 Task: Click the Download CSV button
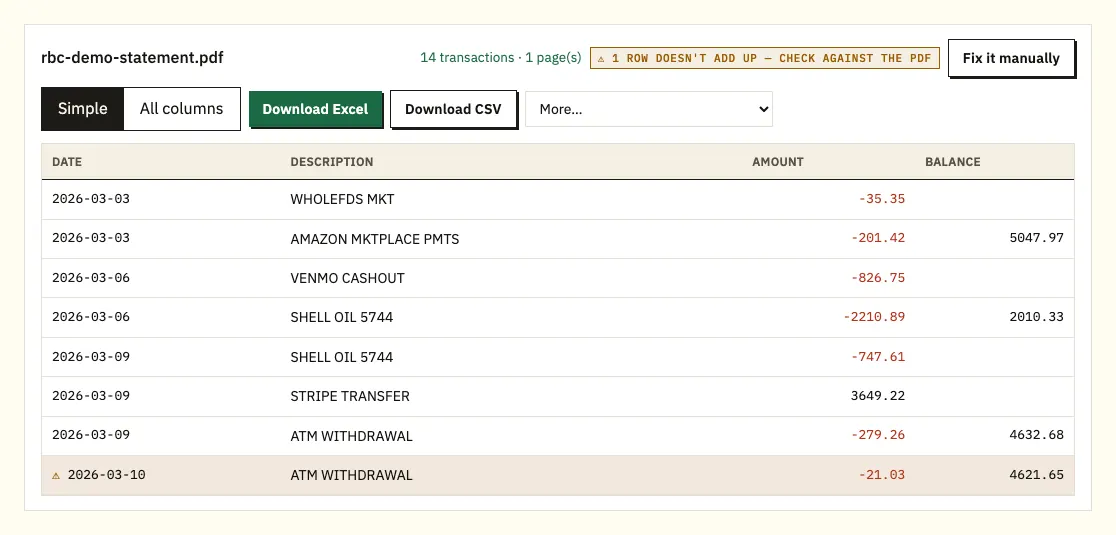[453, 109]
